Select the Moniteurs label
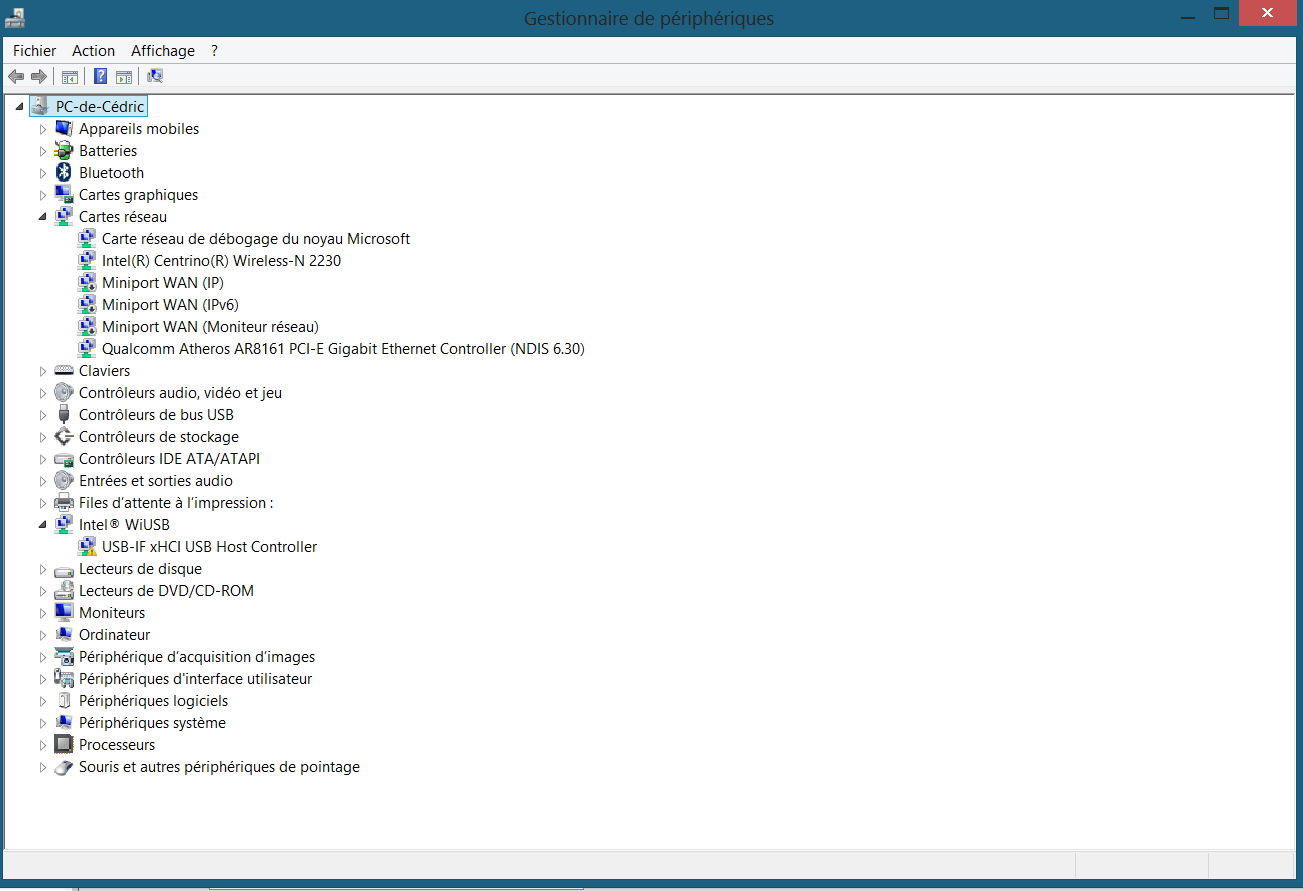Image resolution: width=1303 pixels, height=891 pixels. click(112, 612)
